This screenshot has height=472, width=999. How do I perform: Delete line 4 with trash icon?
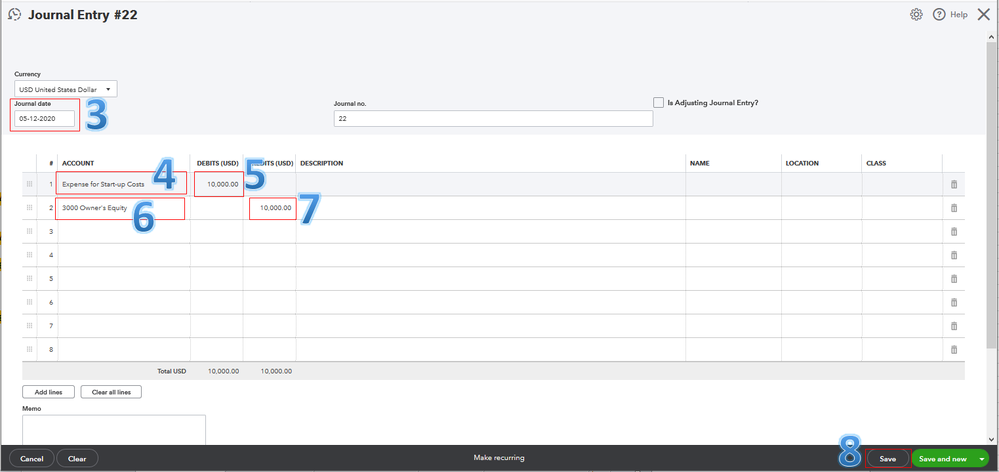954,255
